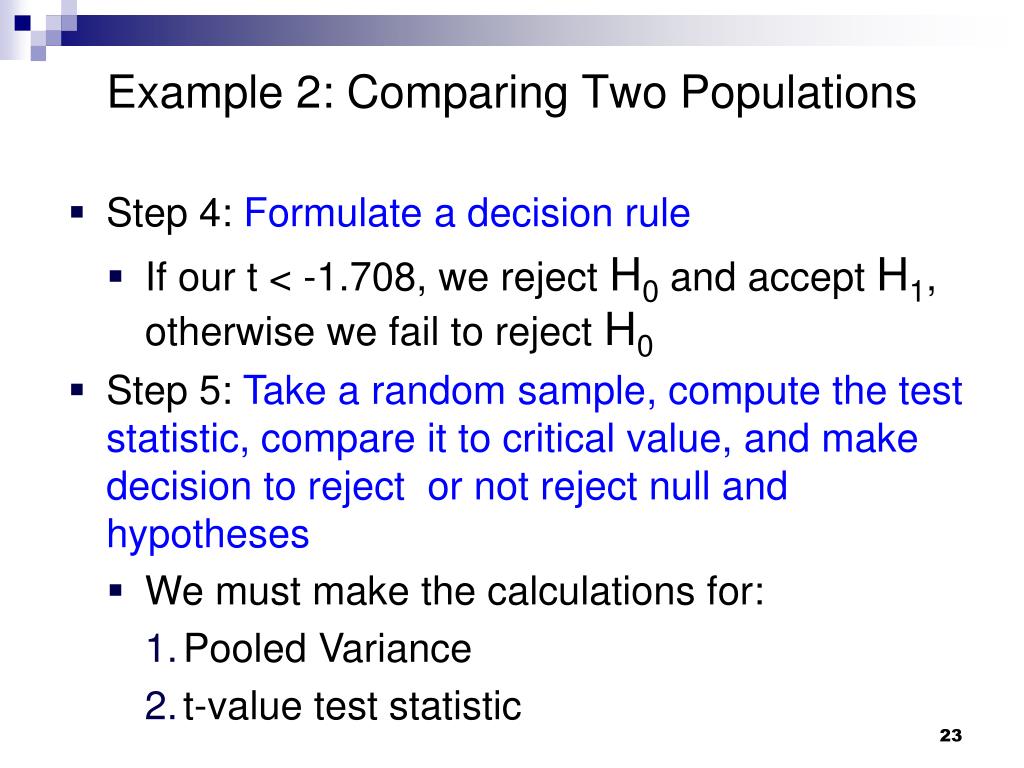The height and width of the screenshot is (768, 1024).
Task: Click the "t-value test statistic" list item
Action: [x=352, y=706]
